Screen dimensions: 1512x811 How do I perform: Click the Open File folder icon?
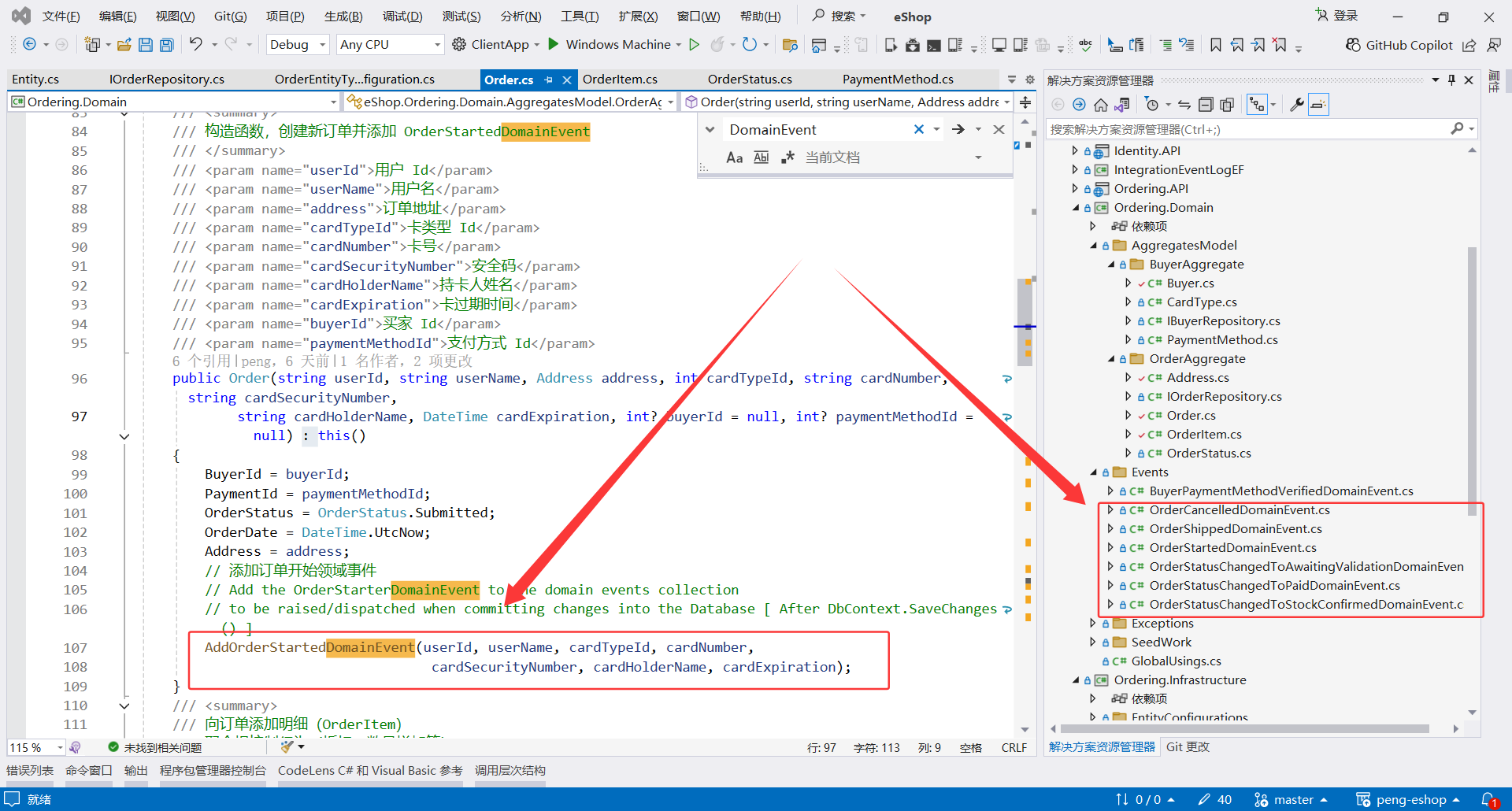pyautogui.click(x=124, y=45)
